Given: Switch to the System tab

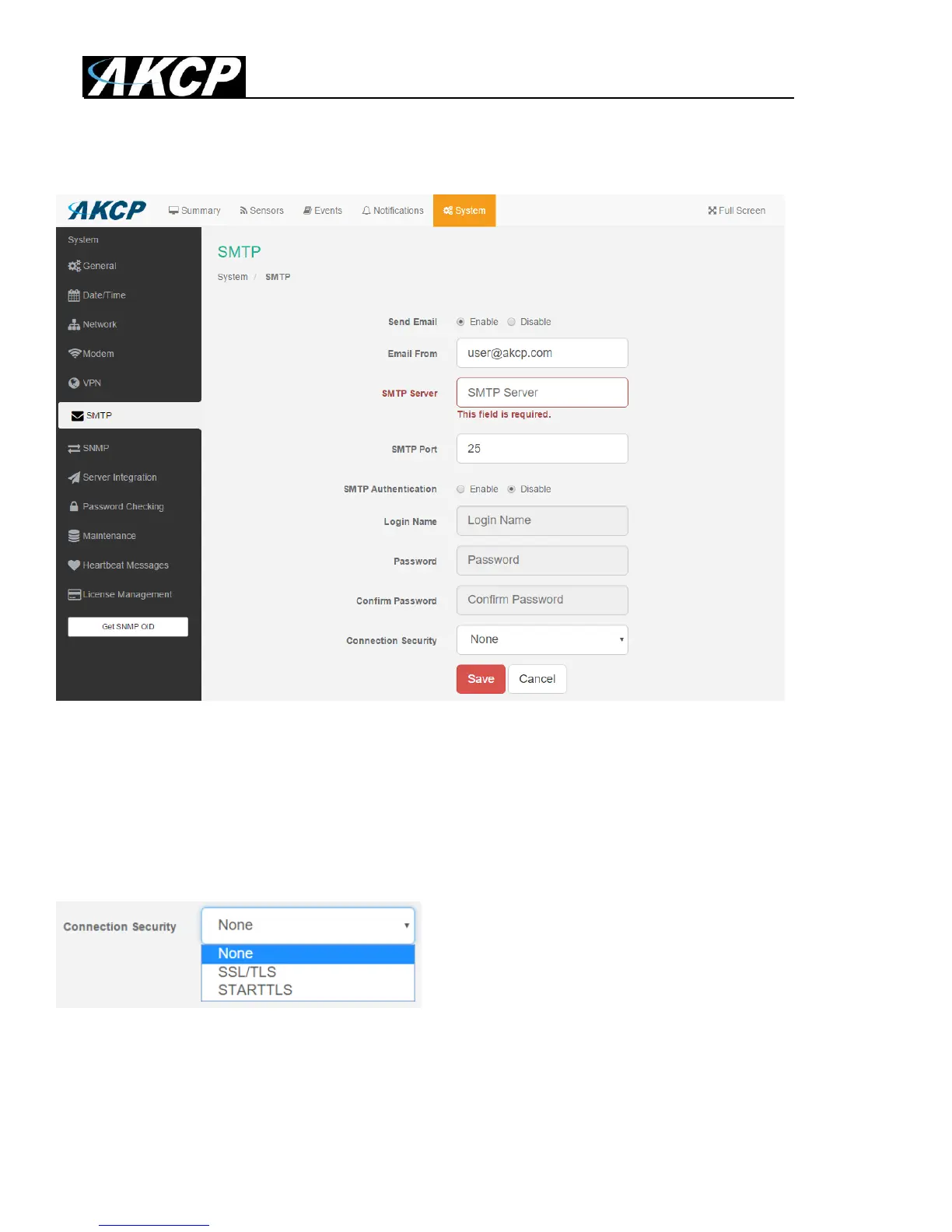Looking at the screenshot, I should click(464, 211).
